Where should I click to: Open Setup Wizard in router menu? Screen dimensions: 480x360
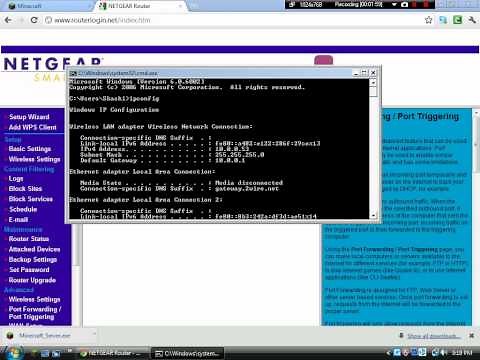tap(29, 117)
